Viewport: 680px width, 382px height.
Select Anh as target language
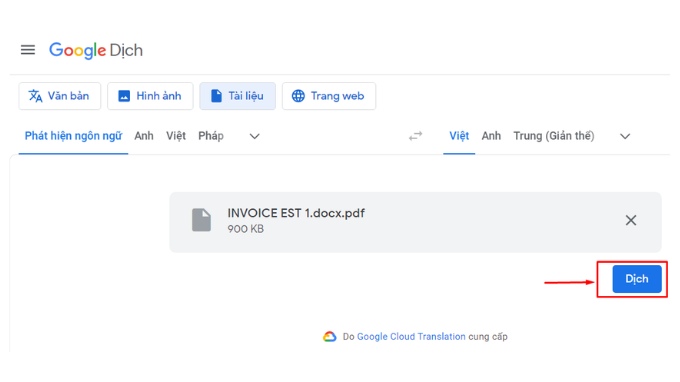coord(491,136)
